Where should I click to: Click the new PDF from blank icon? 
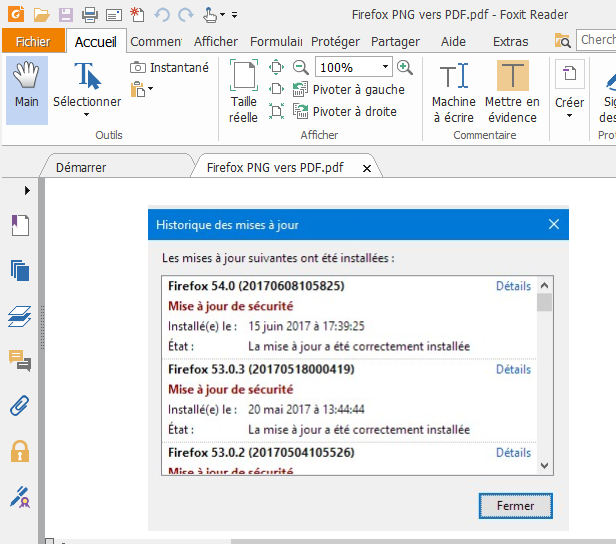point(138,15)
